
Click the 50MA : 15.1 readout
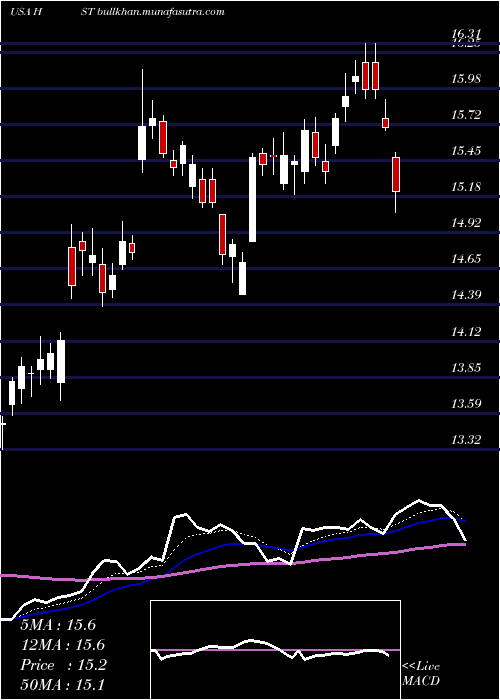click(62, 685)
